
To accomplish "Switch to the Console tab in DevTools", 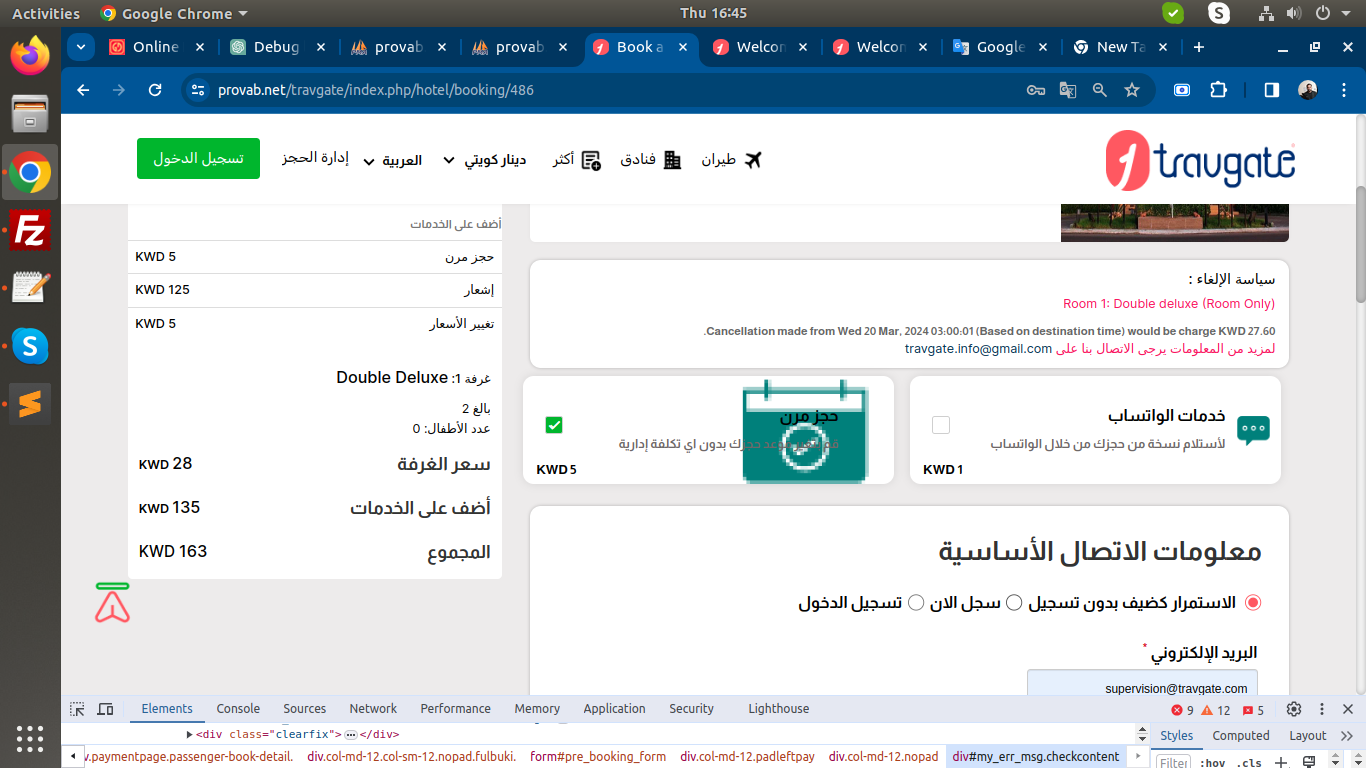I will tap(238, 709).
